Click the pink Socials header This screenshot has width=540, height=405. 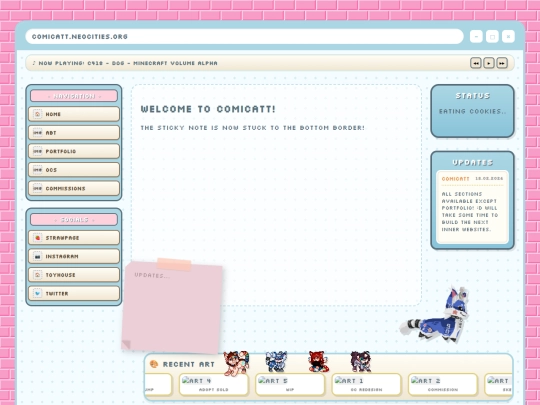[74, 219]
